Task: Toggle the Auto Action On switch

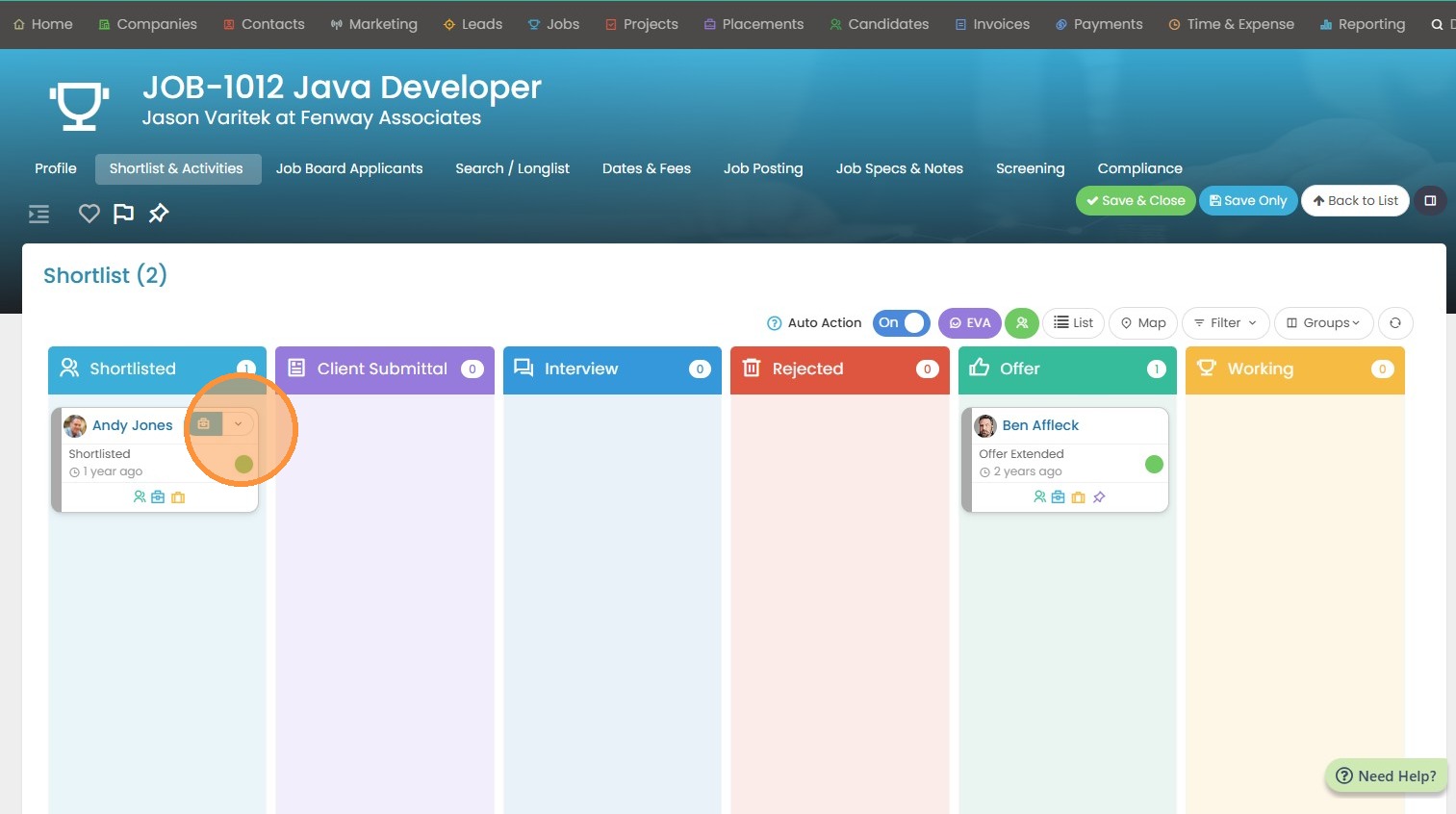Action: [x=901, y=323]
